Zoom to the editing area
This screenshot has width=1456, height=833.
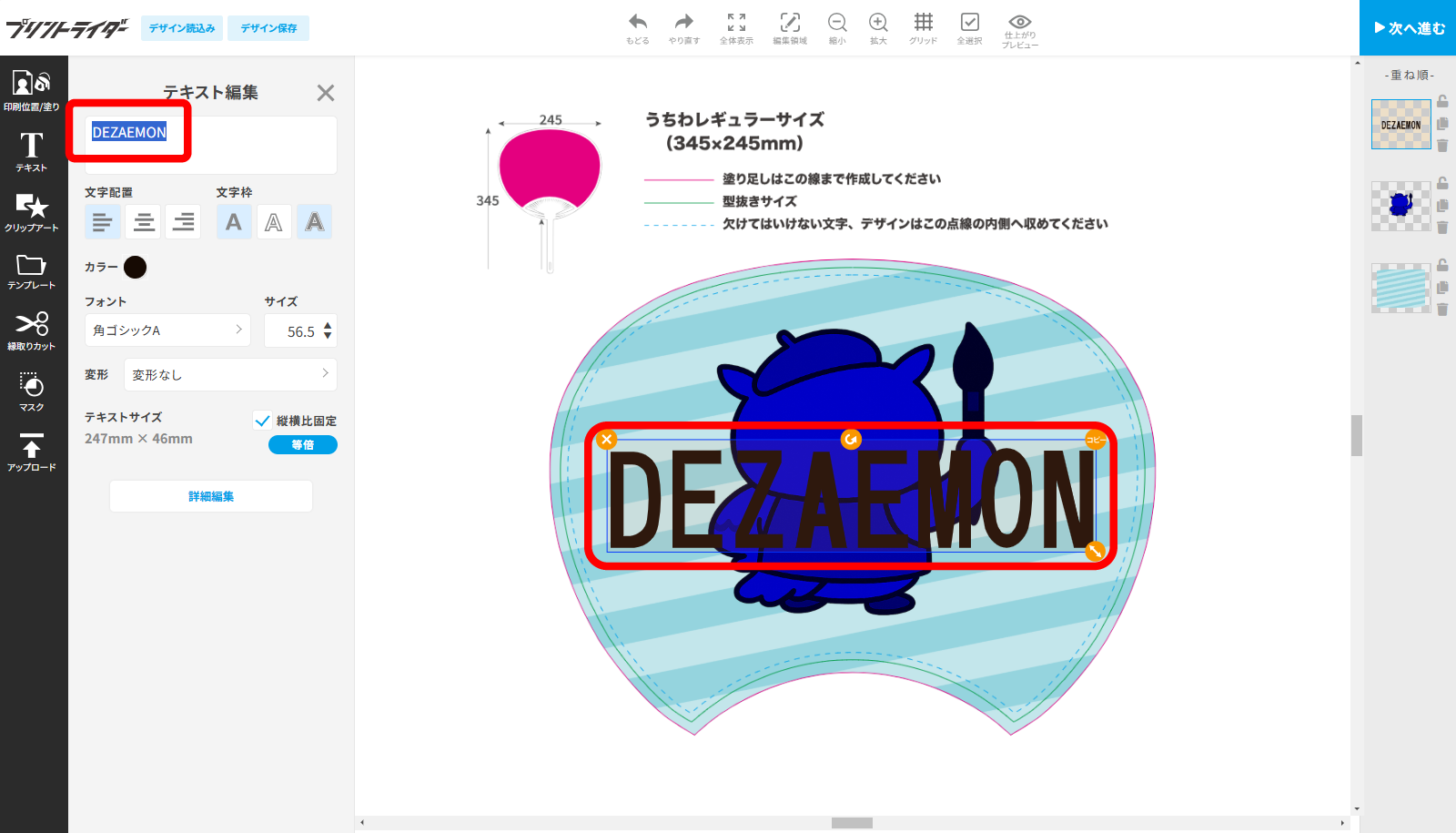click(x=790, y=28)
